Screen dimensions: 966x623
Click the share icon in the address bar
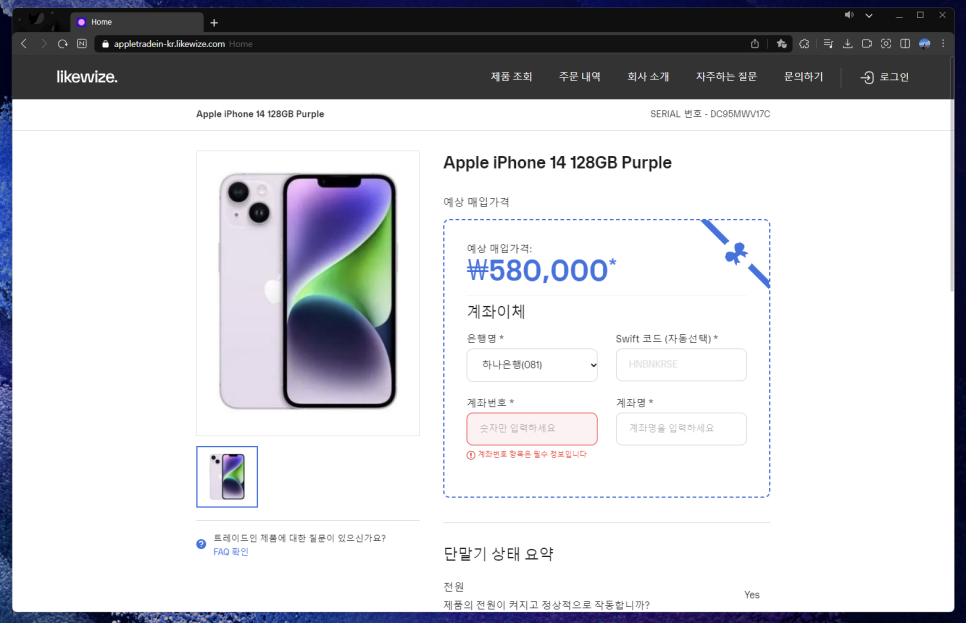(755, 44)
